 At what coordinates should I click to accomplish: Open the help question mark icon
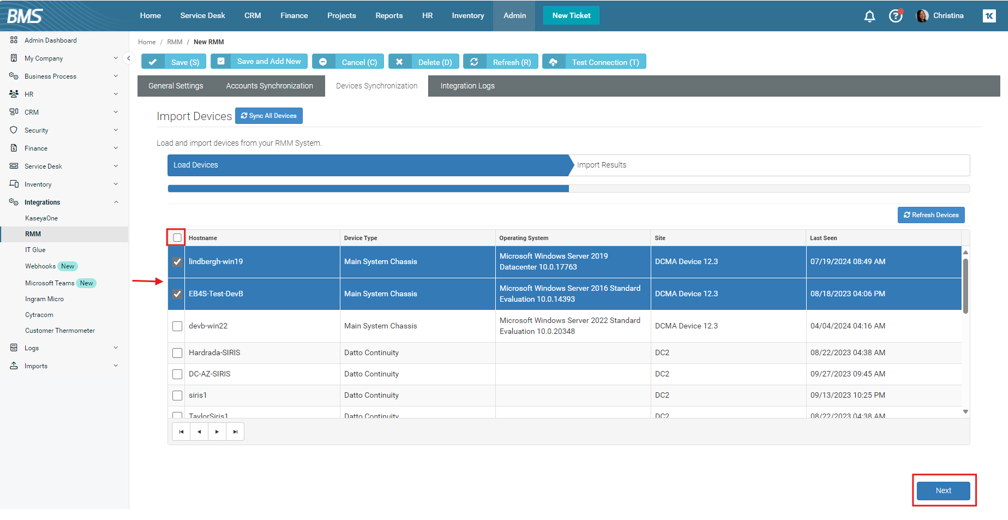tap(895, 16)
